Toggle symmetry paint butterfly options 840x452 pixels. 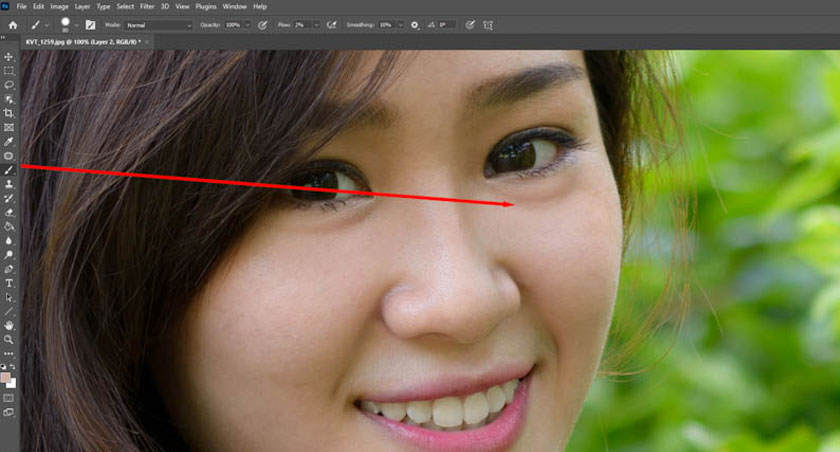pyautogui.click(x=488, y=25)
